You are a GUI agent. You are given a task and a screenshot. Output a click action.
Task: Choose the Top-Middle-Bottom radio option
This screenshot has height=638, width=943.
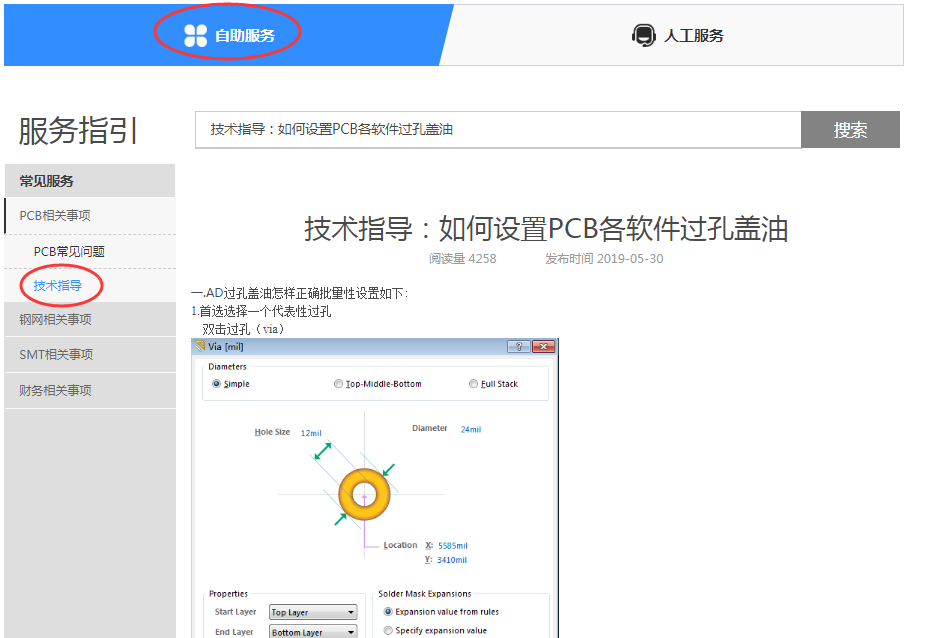tap(338, 384)
